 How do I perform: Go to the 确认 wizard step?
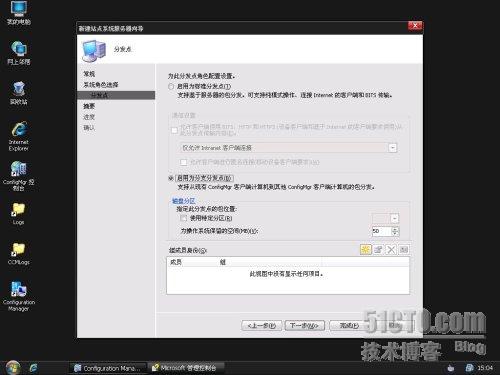point(89,128)
